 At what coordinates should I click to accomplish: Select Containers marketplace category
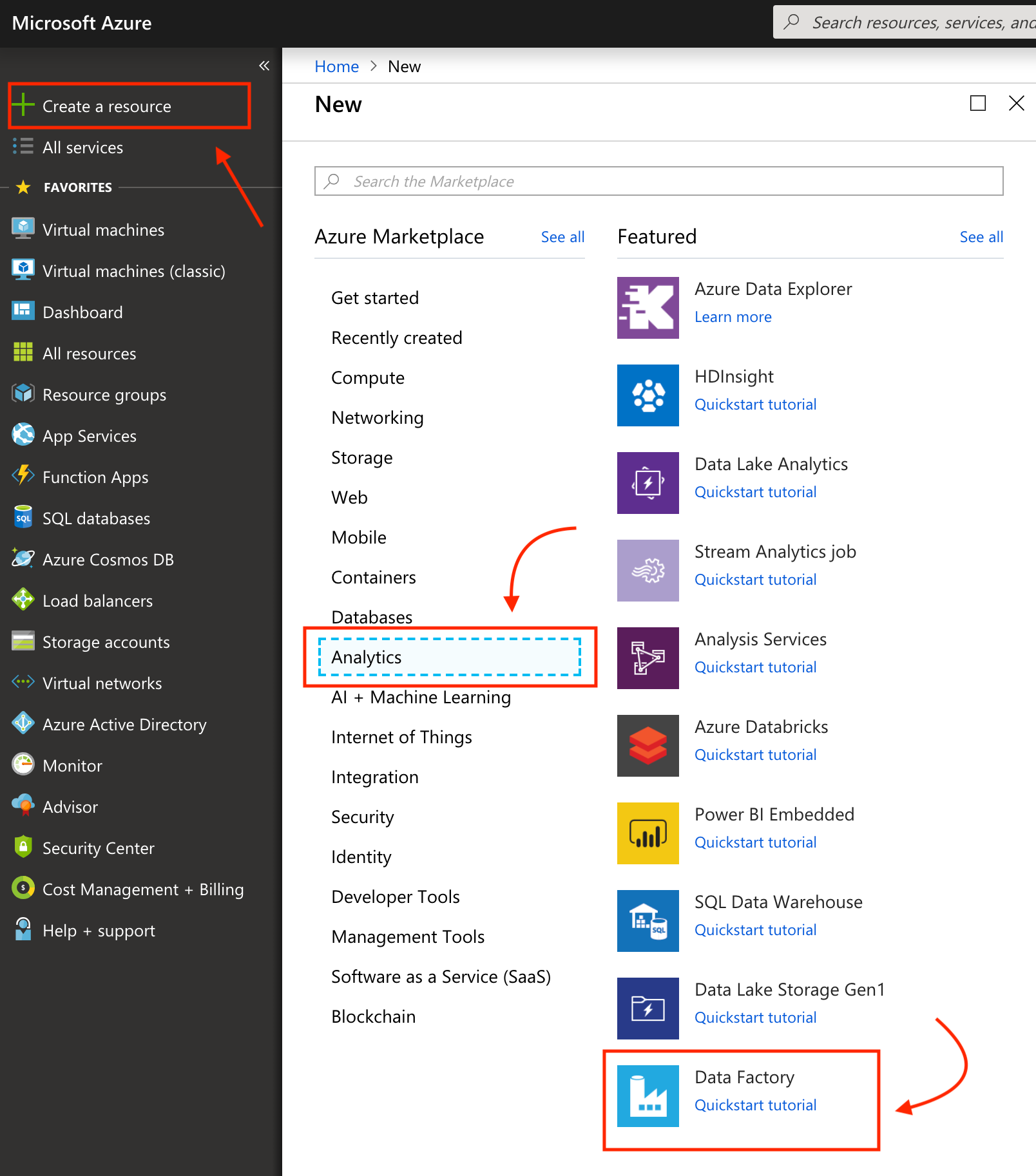pos(374,578)
